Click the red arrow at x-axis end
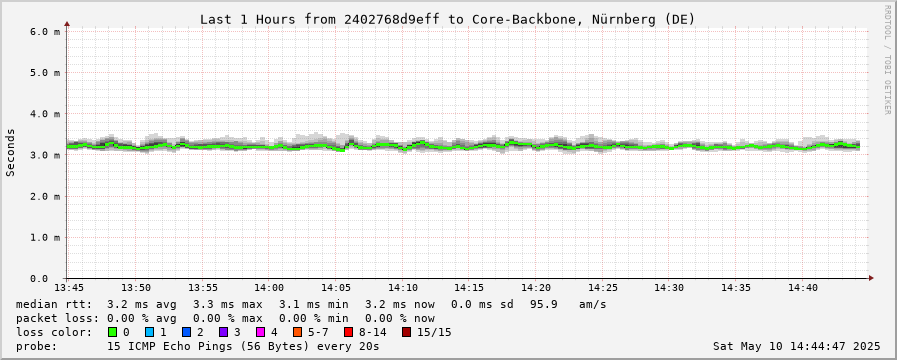The width and height of the screenshot is (897, 360). 871,278
